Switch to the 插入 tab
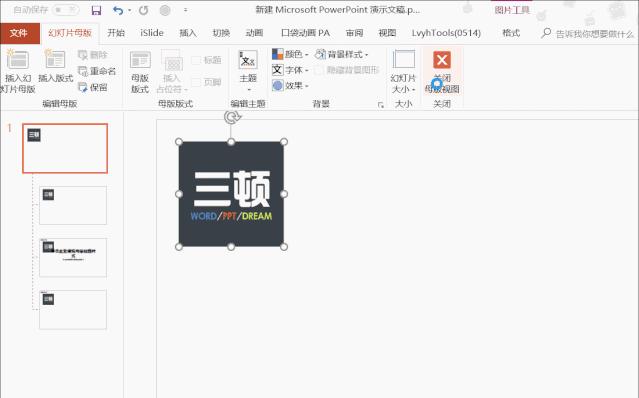The width and height of the screenshot is (639, 398). (x=188, y=33)
